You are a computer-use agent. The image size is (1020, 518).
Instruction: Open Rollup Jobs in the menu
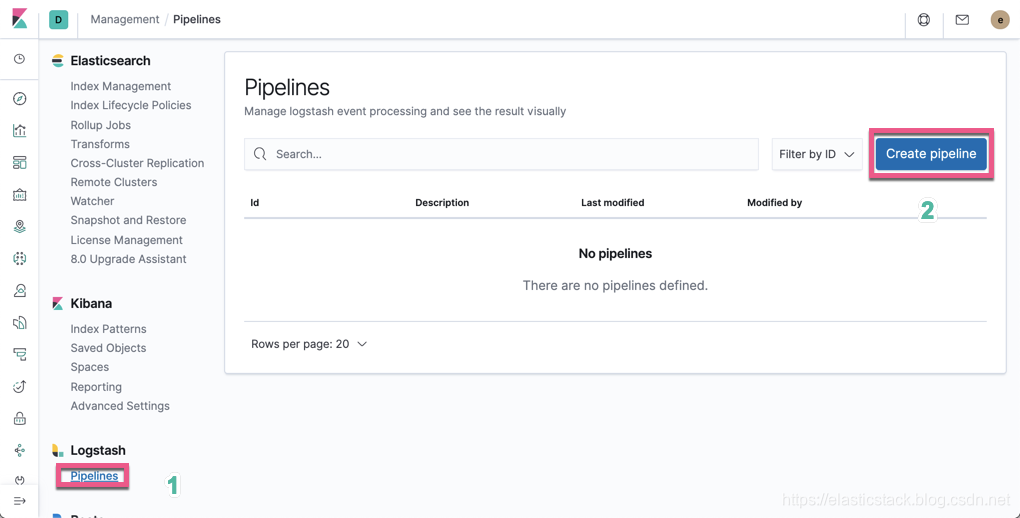101,125
